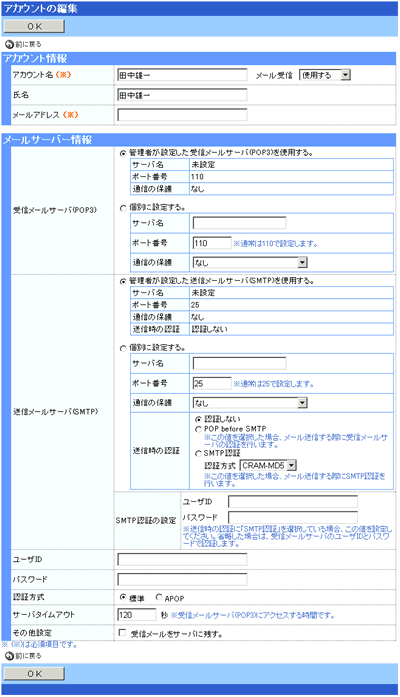
Task: Click the ※通常は110で設定します hint text
Action: pyautogui.click(x=276, y=244)
